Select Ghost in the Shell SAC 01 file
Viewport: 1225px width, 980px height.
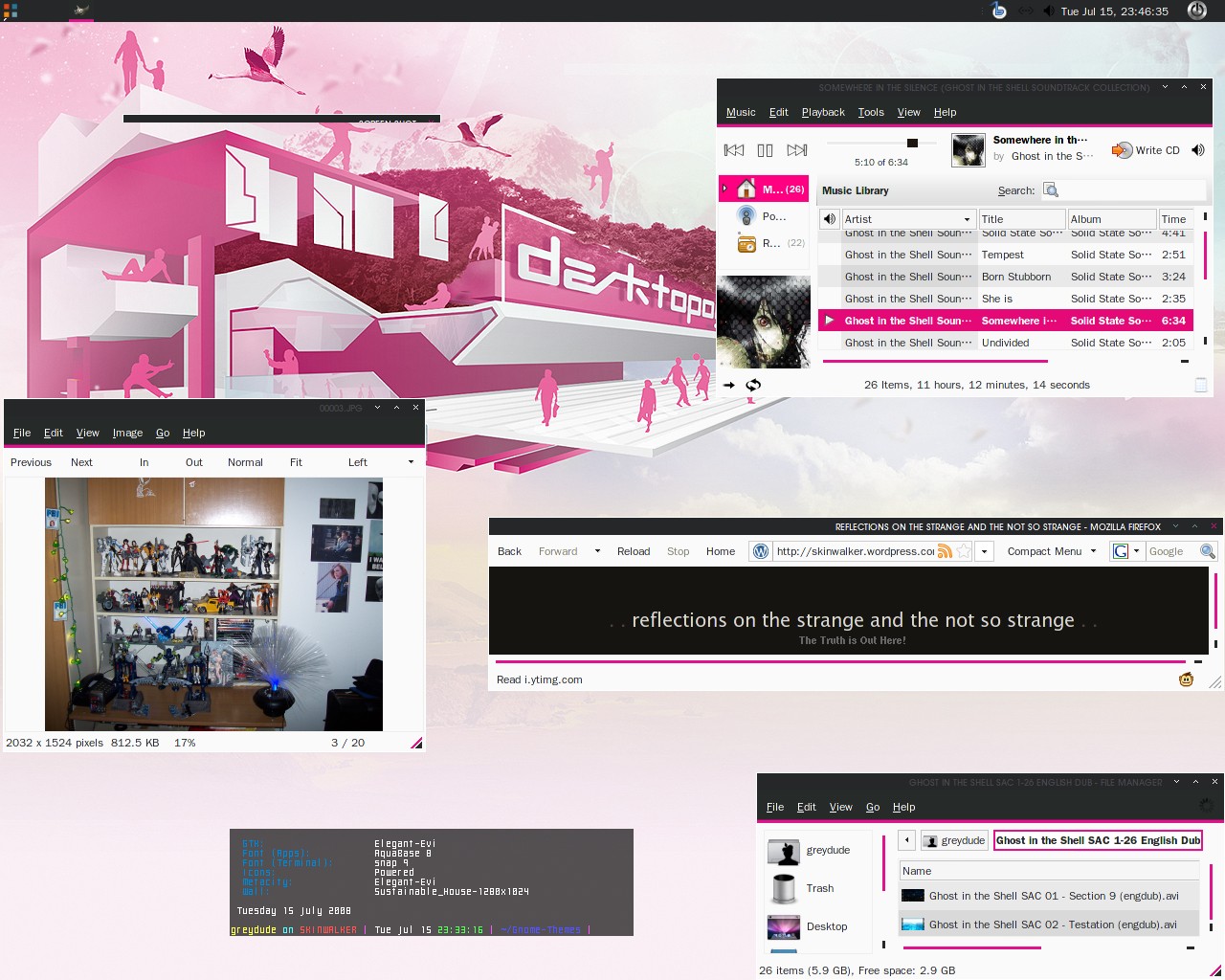[1049, 896]
